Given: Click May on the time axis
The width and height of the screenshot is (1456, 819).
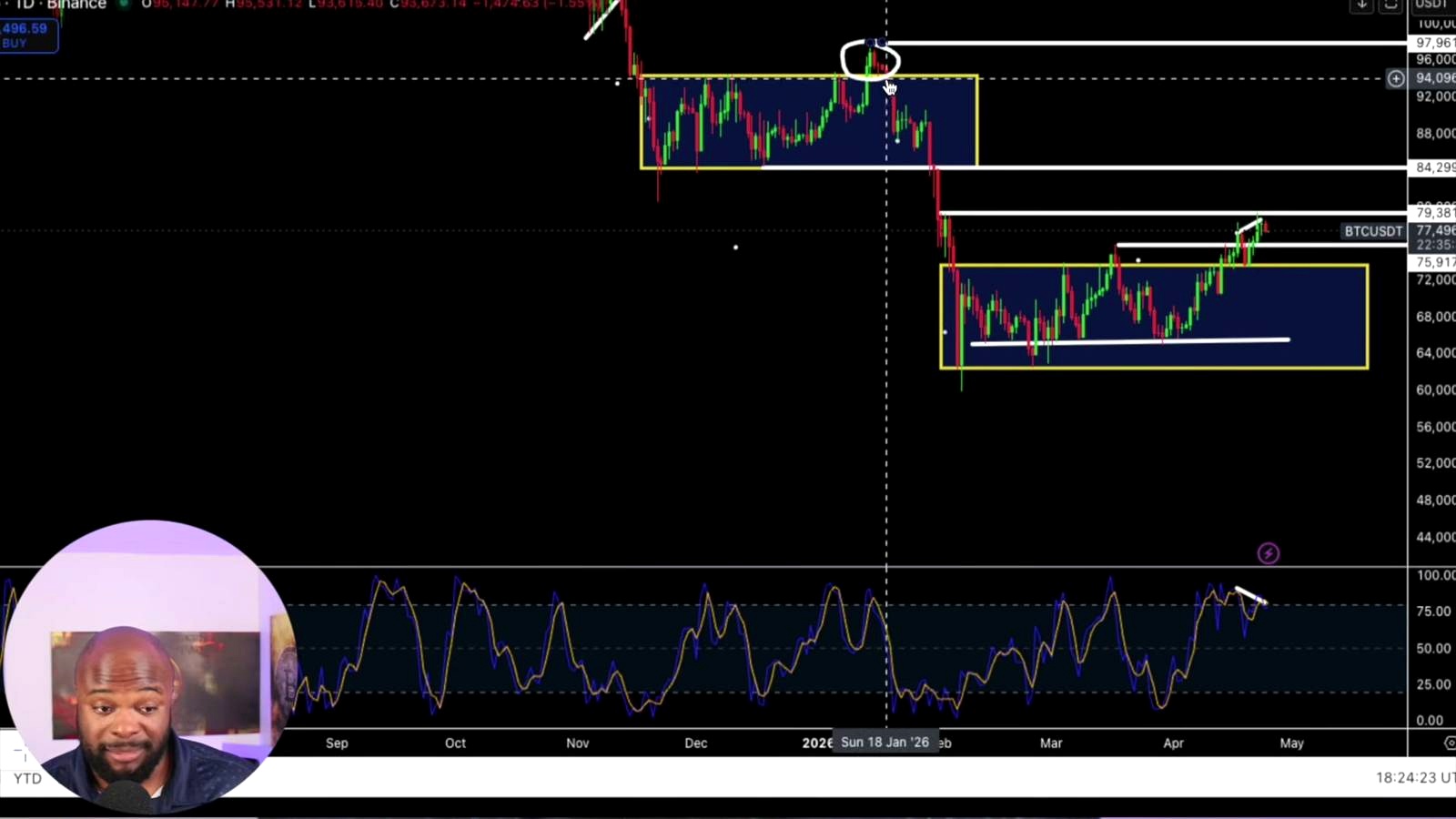Looking at the screenshot, I should [1291, 743].
